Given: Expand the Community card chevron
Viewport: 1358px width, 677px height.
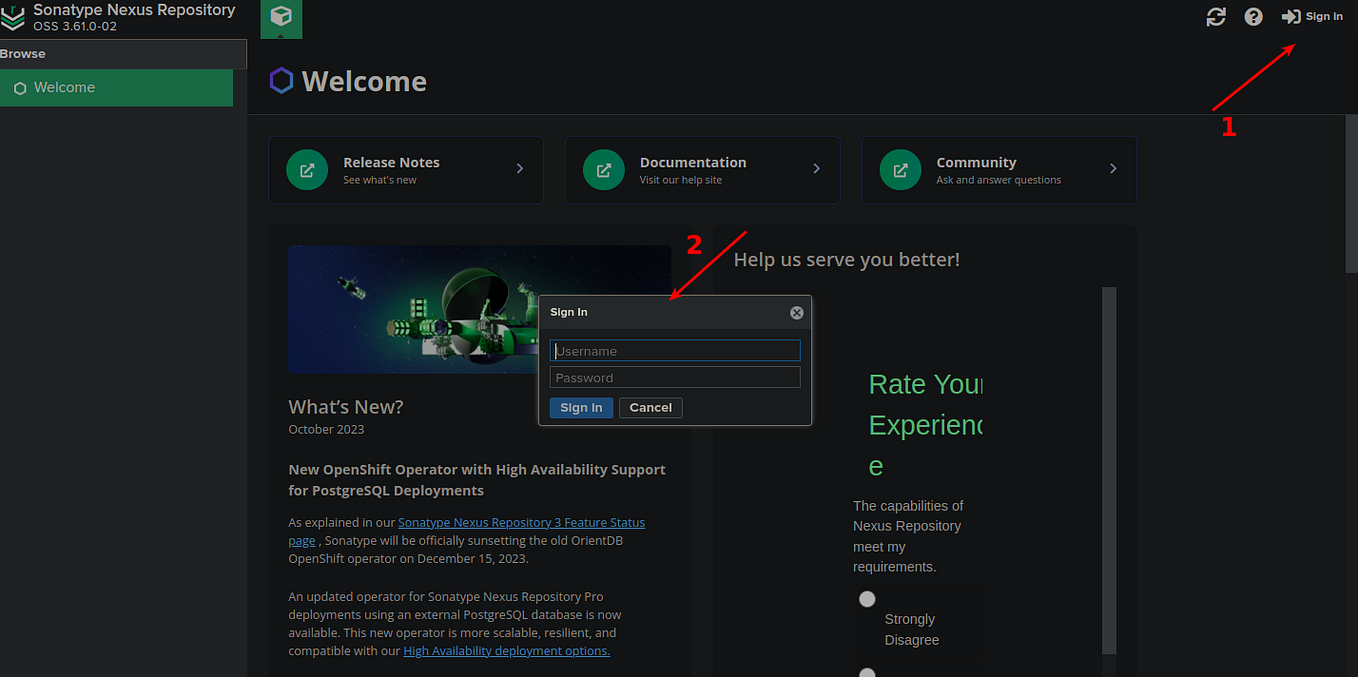Looking at the screenshot, I should (1112, 169).
